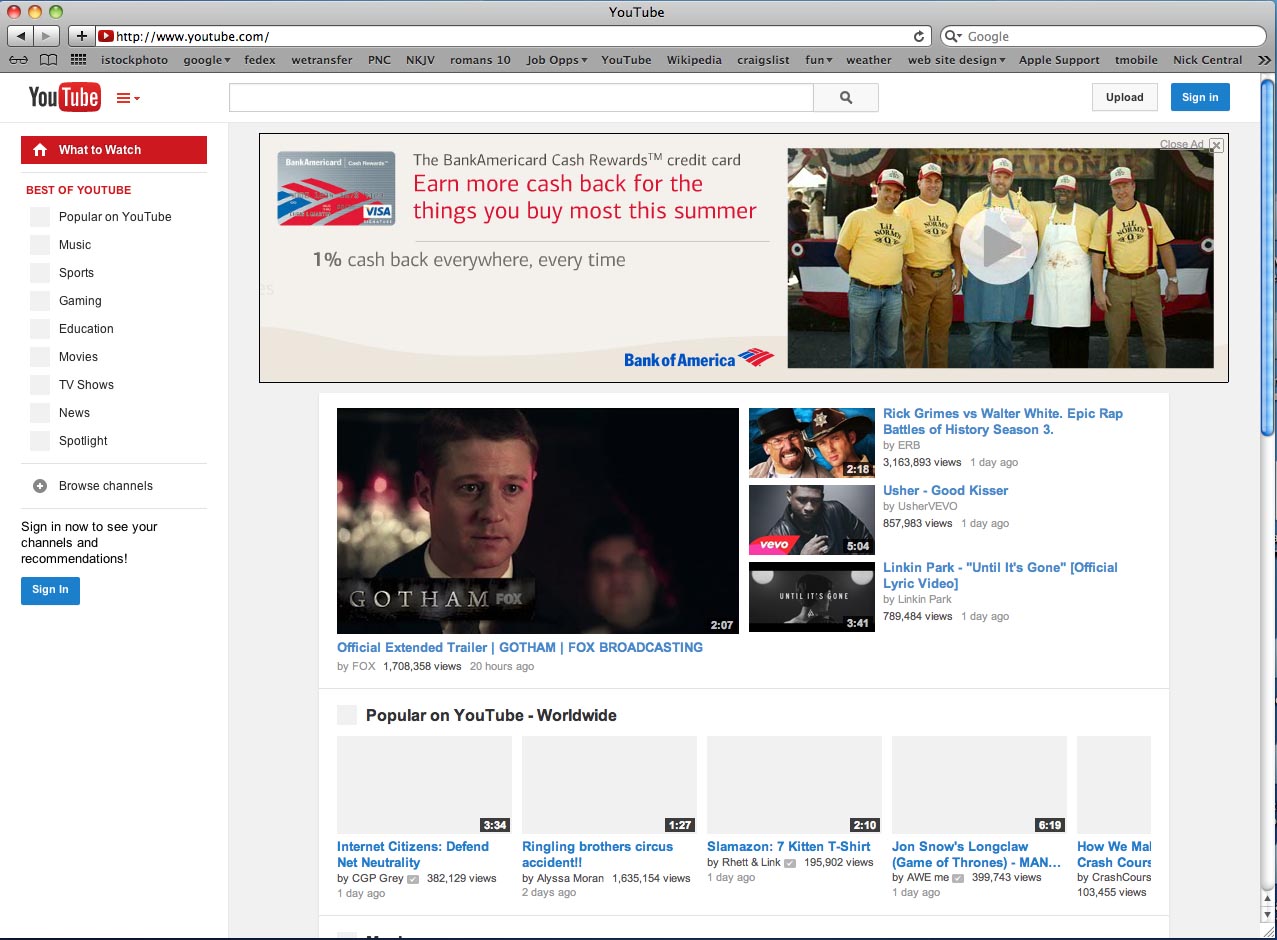Click the back navigation arrow in Safari

click(18, 36)
